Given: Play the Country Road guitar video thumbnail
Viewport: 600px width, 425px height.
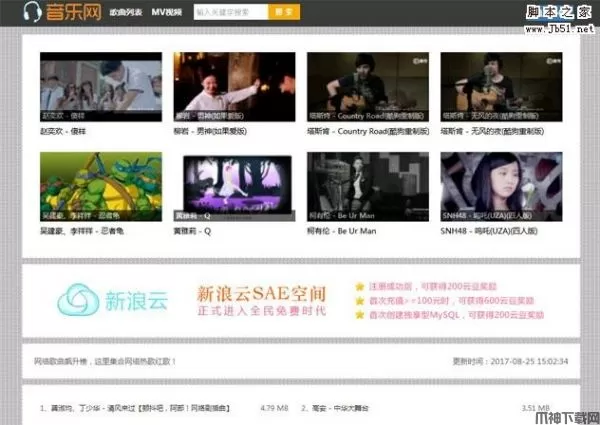Looking at the screenshot, I should pos(368,87).
